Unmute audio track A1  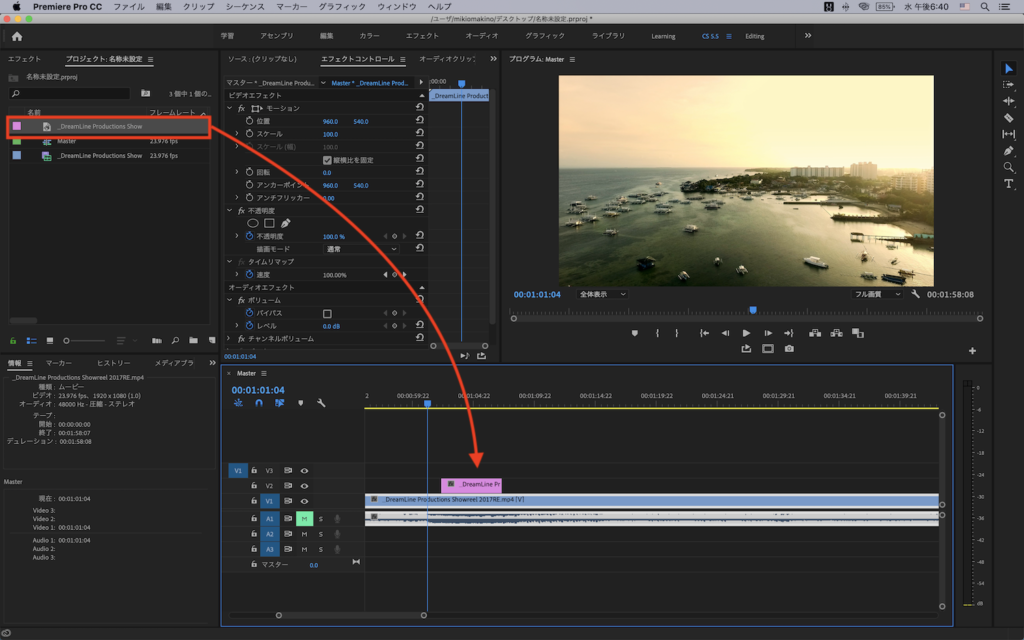click(x=304, y=518)
